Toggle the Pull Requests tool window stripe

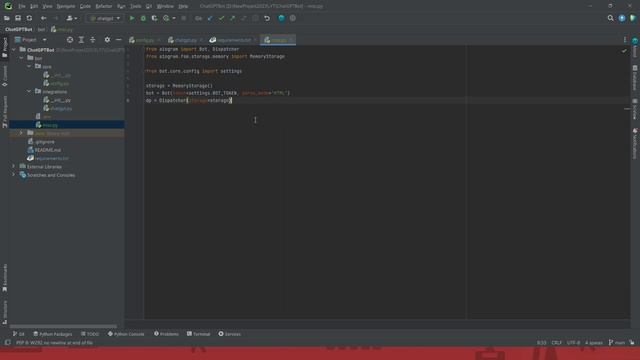4,112
